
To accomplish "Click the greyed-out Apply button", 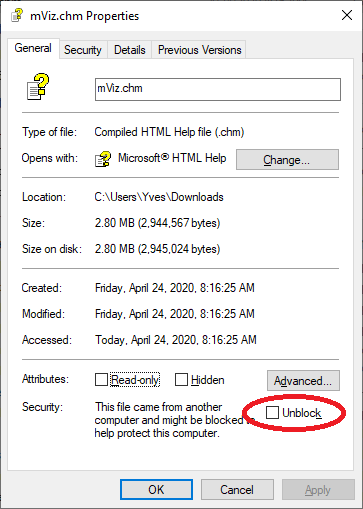I will click(318, 490).
